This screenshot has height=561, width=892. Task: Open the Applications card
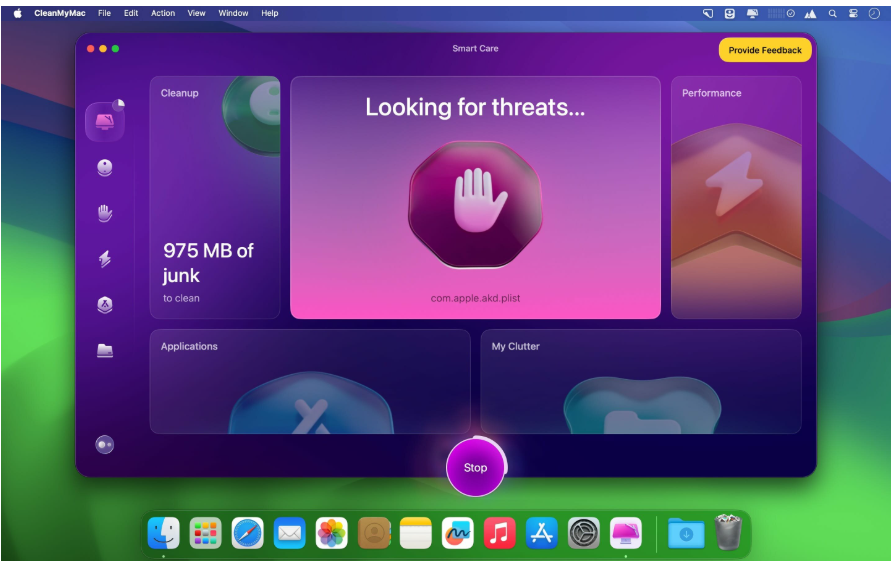tap(310, 381)
